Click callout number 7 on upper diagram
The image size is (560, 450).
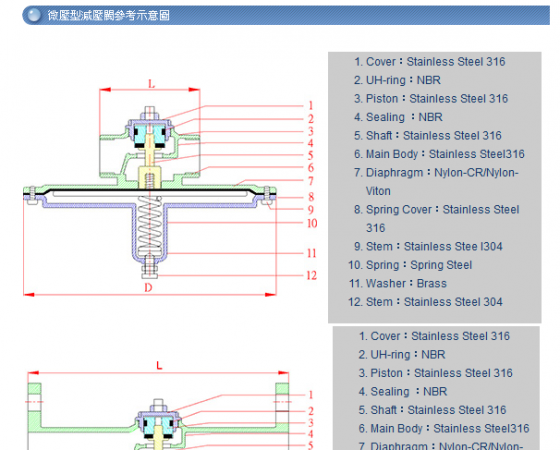(x=311, y=181)
